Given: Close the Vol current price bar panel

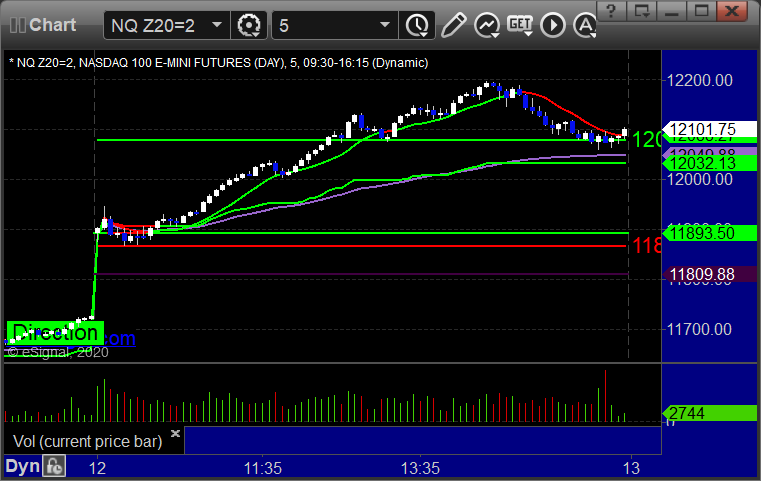Looking at the screenshot, I should 175,433.
